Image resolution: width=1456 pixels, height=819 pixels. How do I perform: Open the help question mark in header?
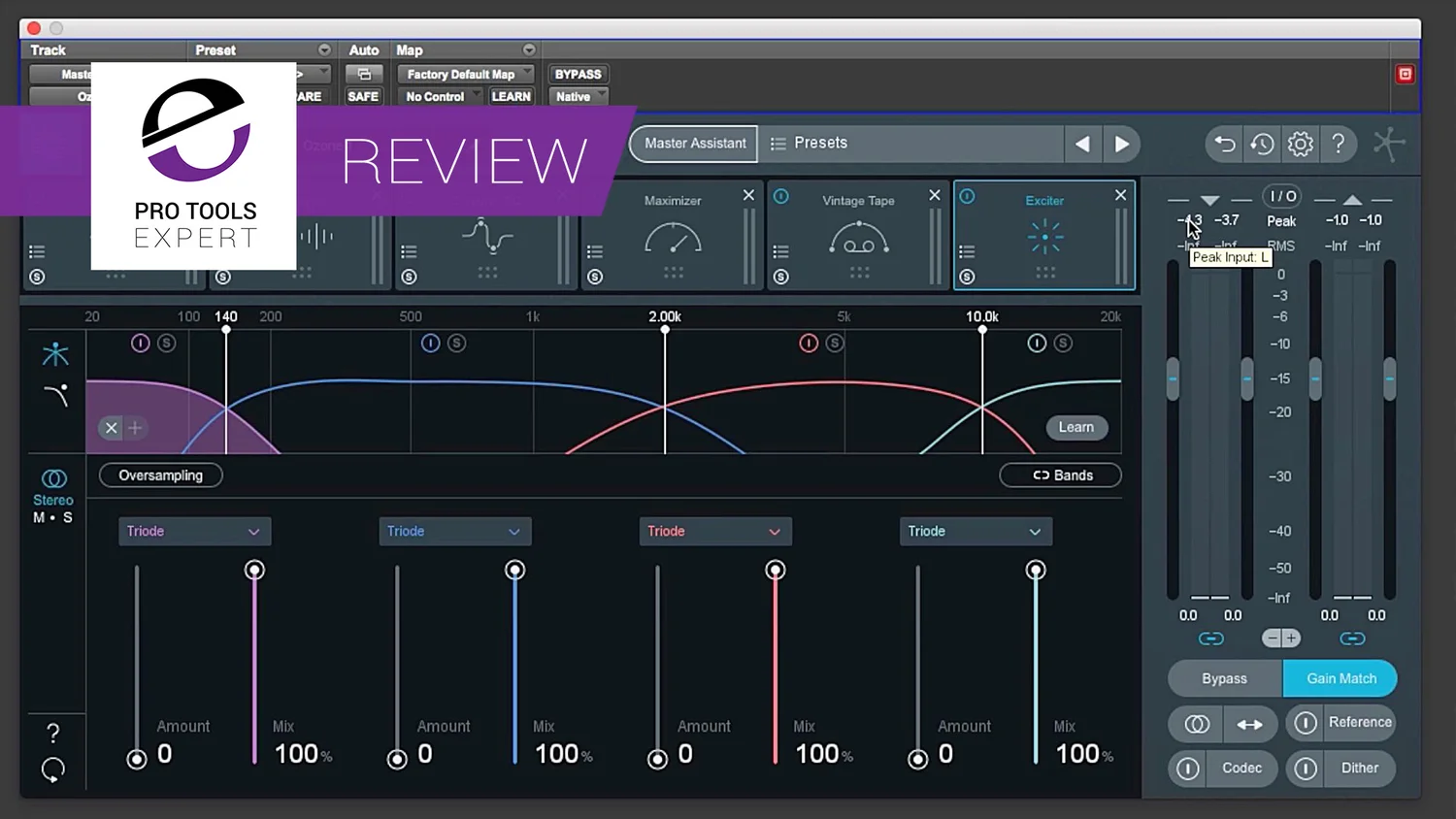(x=1339, y=144)
